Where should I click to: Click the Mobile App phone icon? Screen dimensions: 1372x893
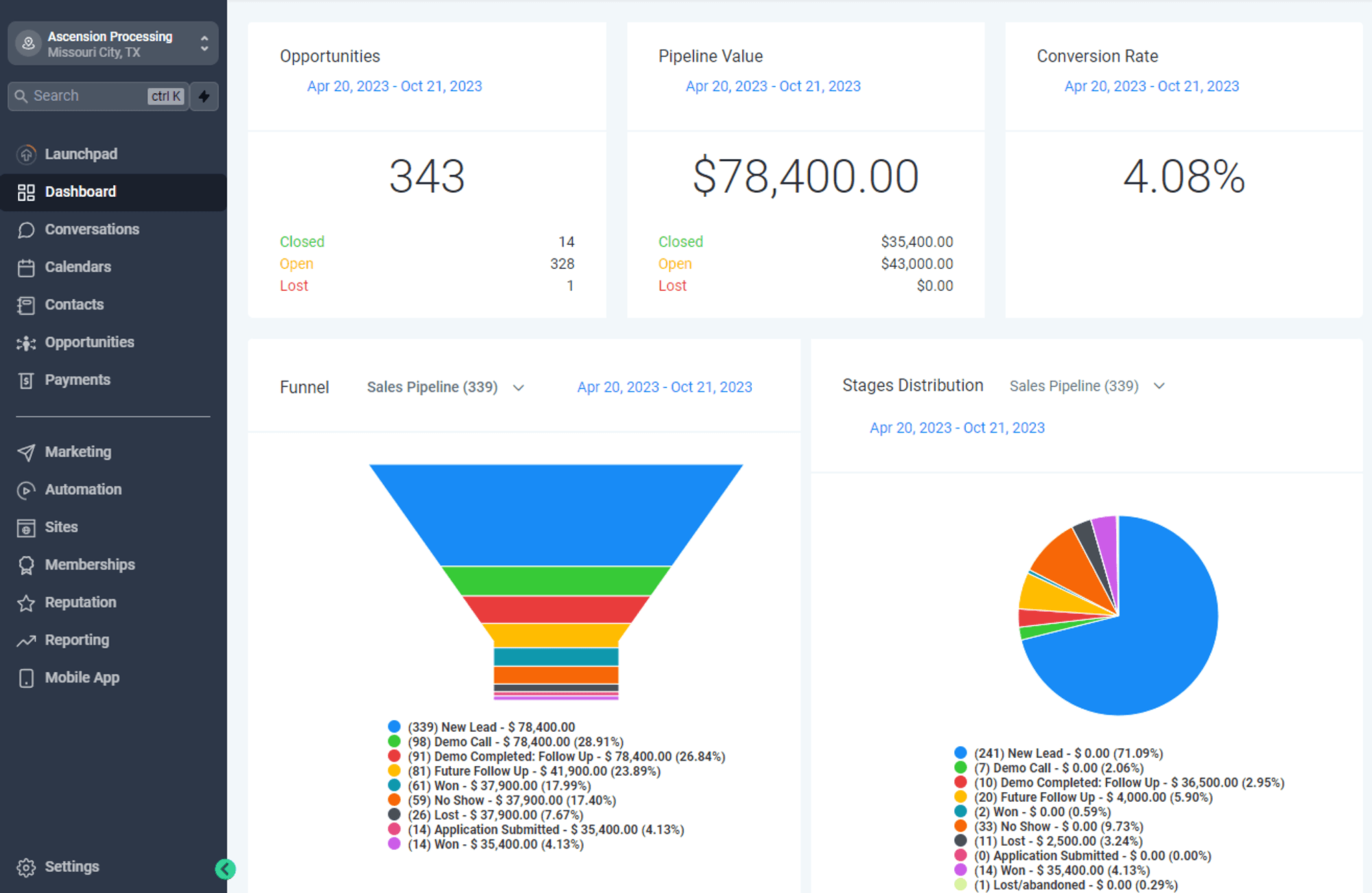[26, 678]
